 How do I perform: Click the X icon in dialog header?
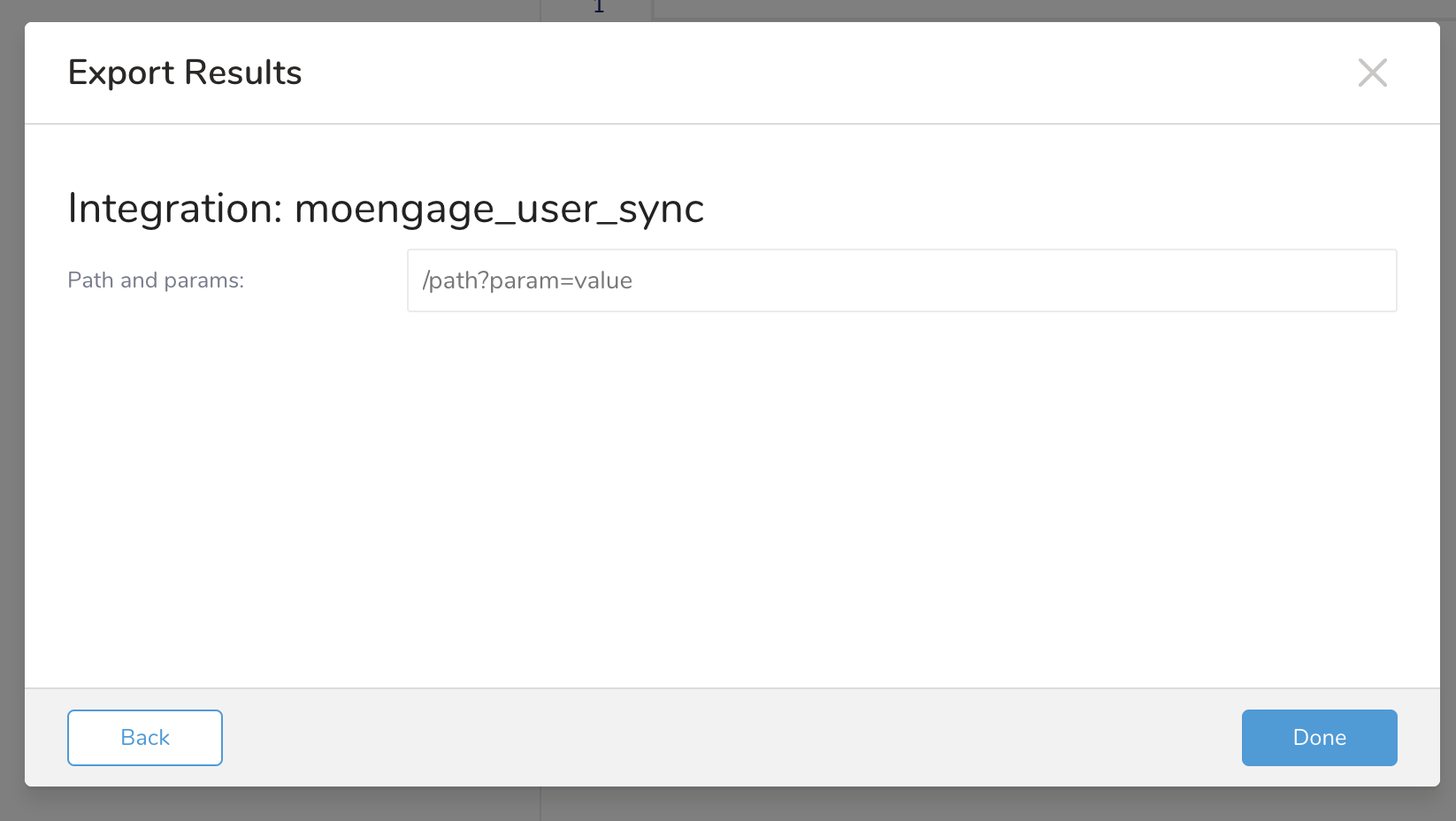pos(1372,73)
